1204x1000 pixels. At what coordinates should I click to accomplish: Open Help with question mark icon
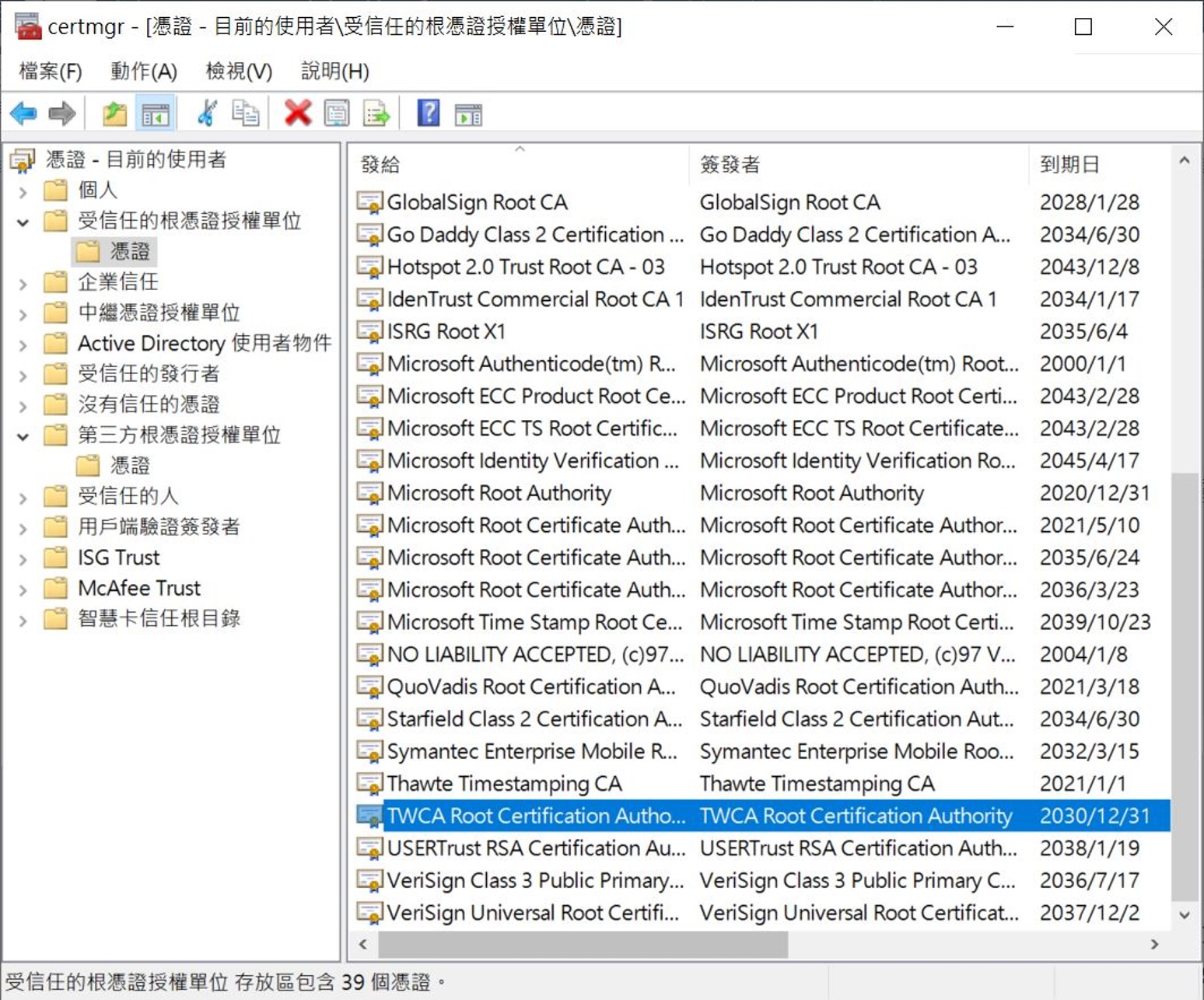pyautogui.click(x=429, y=114)
